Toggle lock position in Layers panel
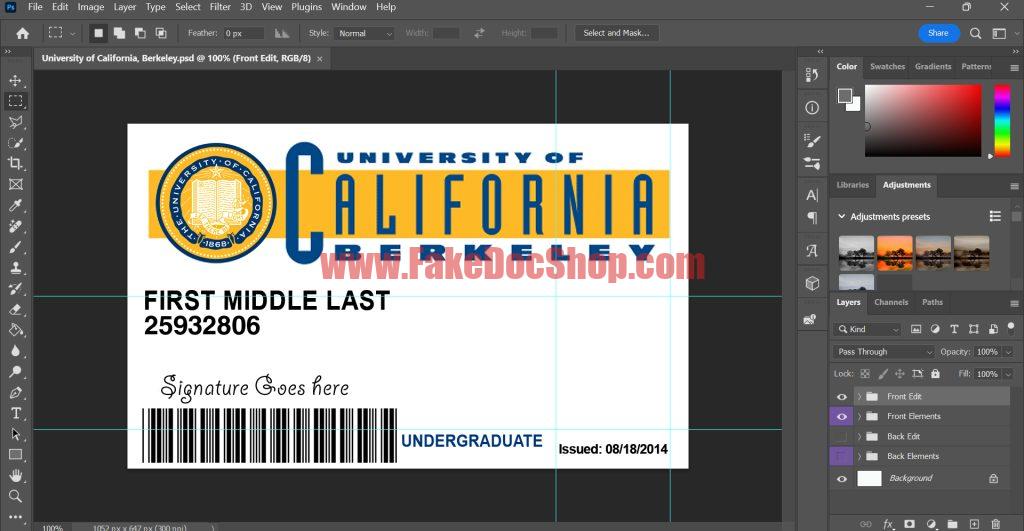The width and height of the screenshot is (1024, 531). (899, 374)
